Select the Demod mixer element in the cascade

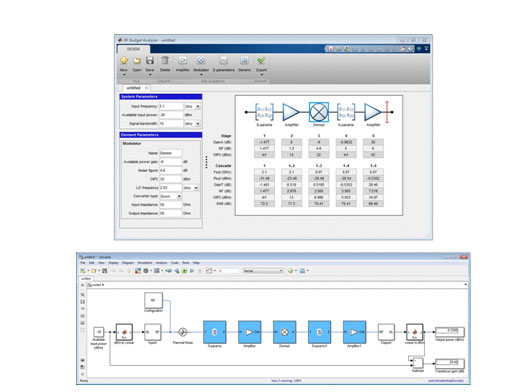tap(319, 112)
